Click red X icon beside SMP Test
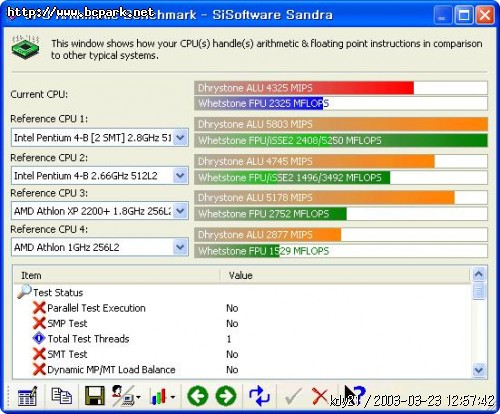The height and width of the screenshot is (414, 500). (39, 323)
